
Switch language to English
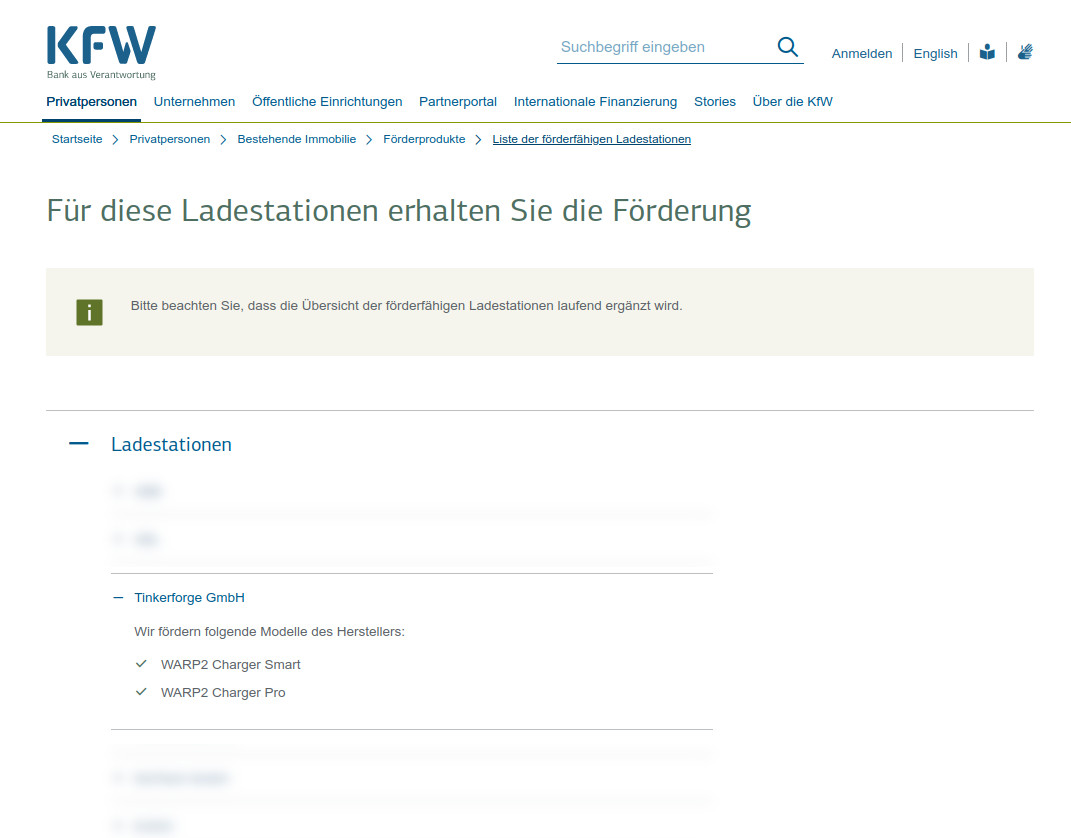(x=935, y=53)
